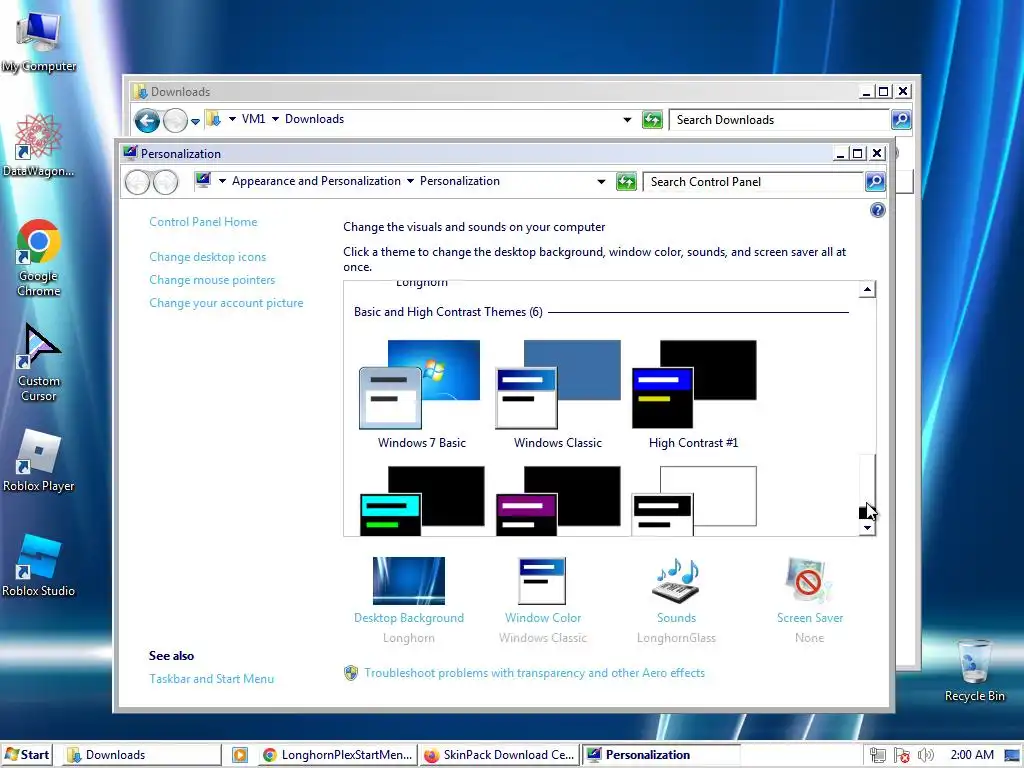
Task: Click the network tray icon
Action: click(877, 755)
